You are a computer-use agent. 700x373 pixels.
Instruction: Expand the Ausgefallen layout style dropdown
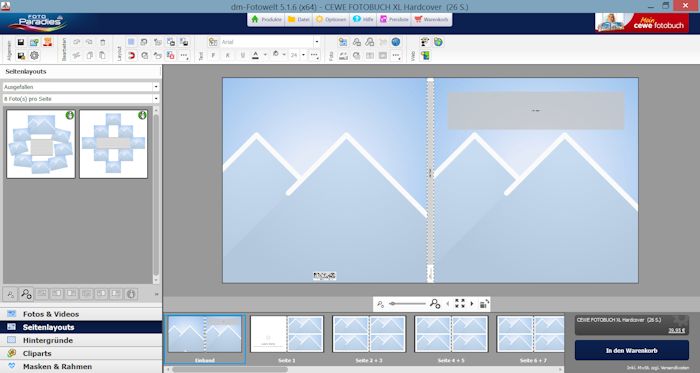[x=81, y=87]
